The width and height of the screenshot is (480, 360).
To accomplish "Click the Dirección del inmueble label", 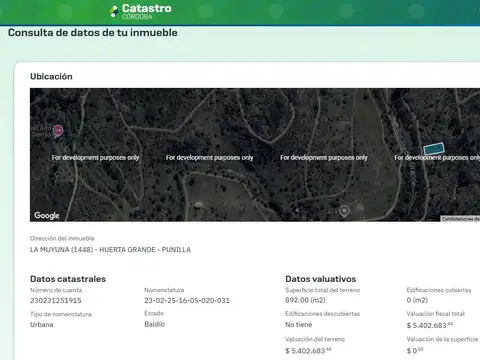I will [62, 238].
